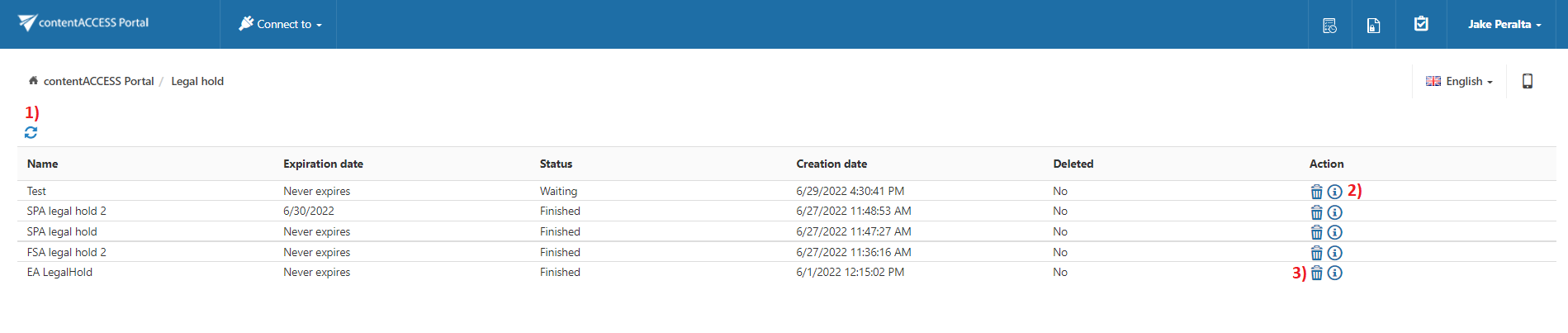Open the English language dropdown
Screen dimensions: 1568x333
pos(1459,81)
